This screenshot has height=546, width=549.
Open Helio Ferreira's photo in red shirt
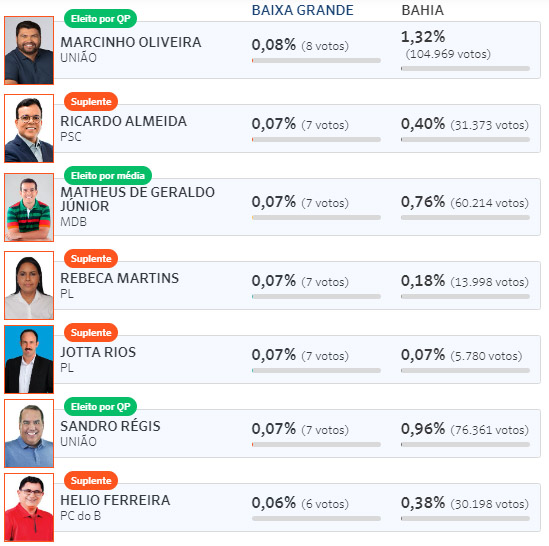click(29, 507)
